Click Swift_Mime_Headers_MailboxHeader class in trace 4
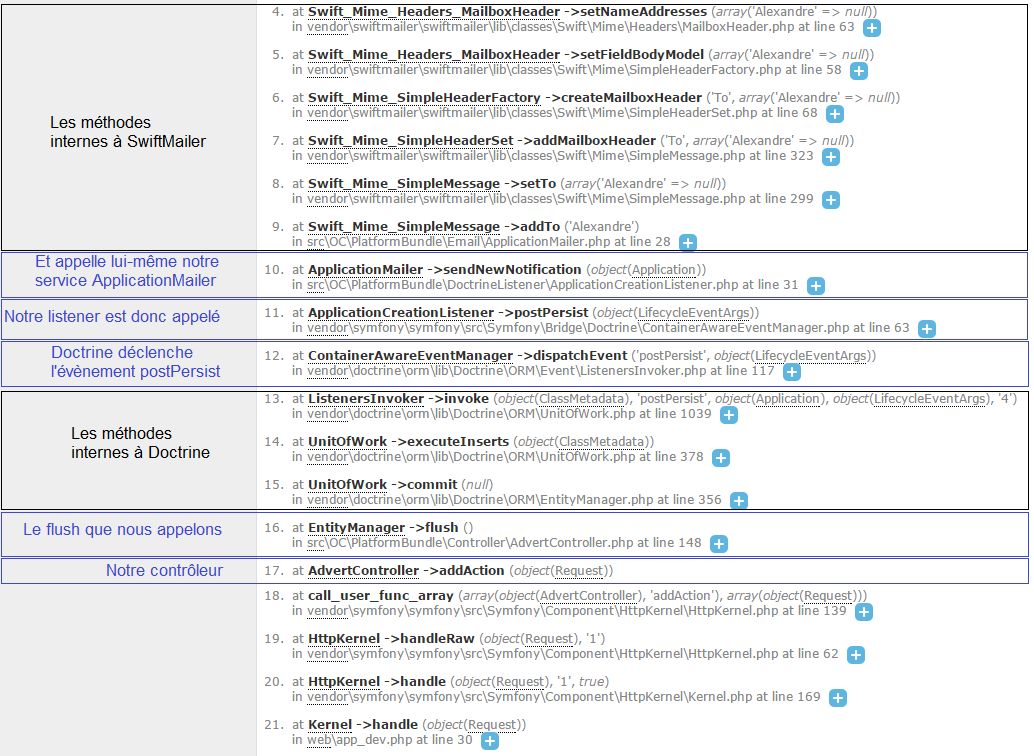 pyautogui.click(x=434, y=12)
